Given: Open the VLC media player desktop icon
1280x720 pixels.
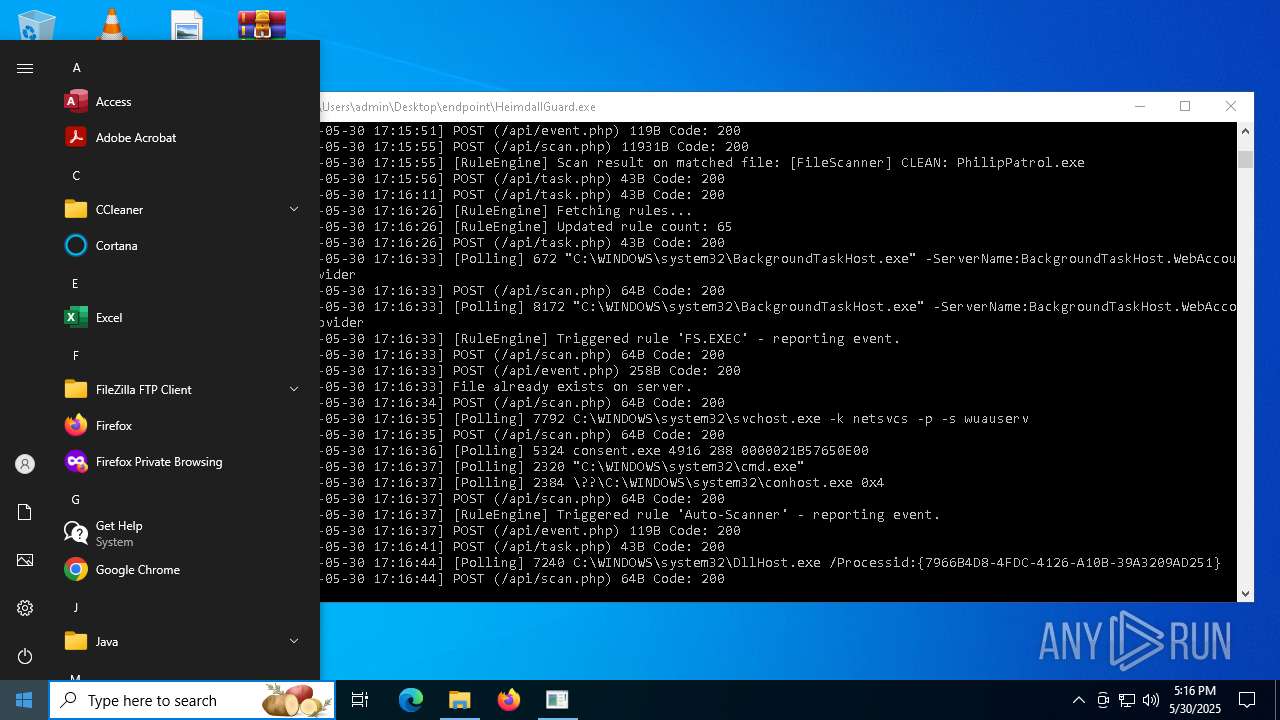Looking at the screenshot, I should [x=112, y=24].
